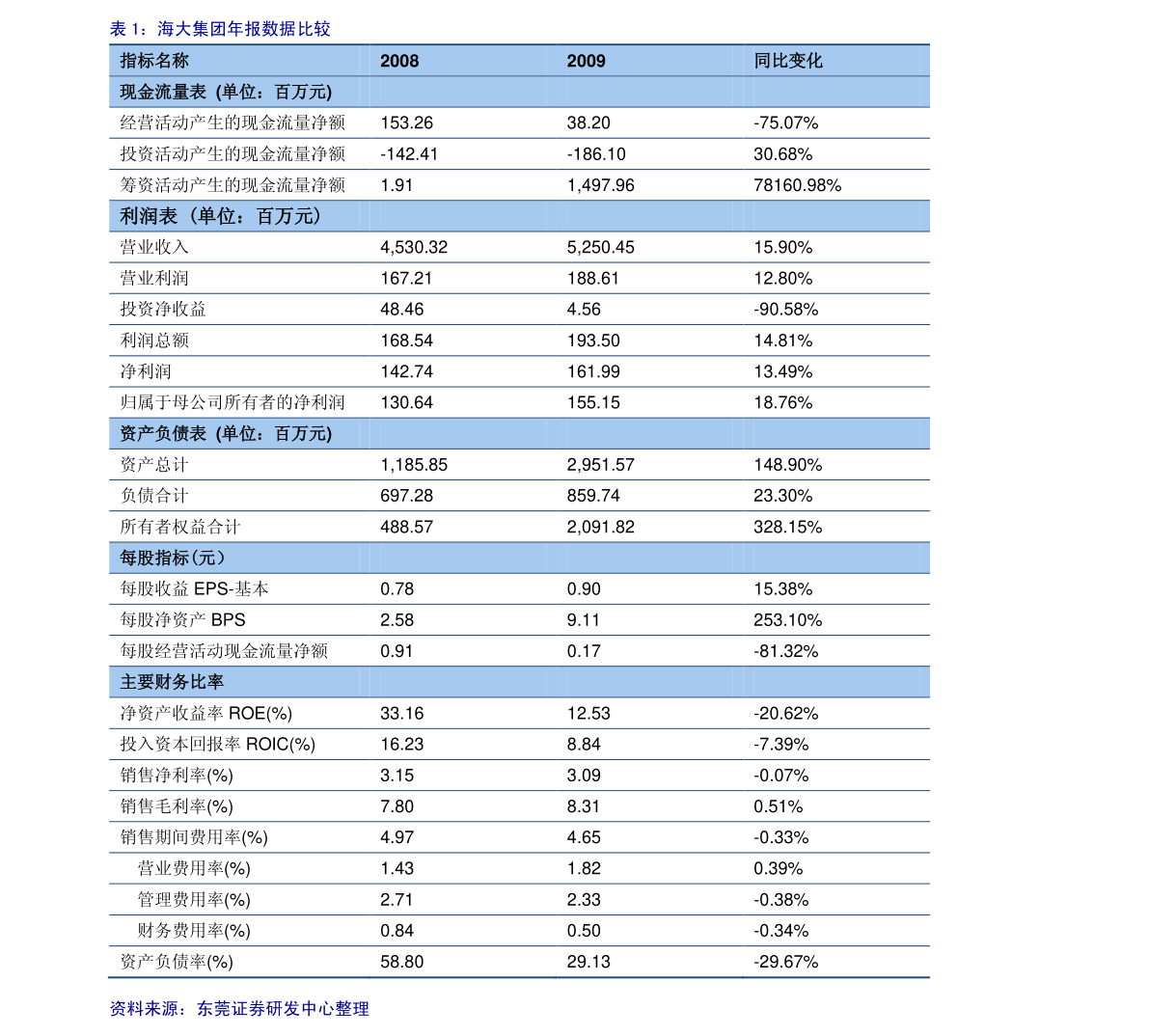Select the value -186.10
The image size is (1149, 1036).
(596, 154)
